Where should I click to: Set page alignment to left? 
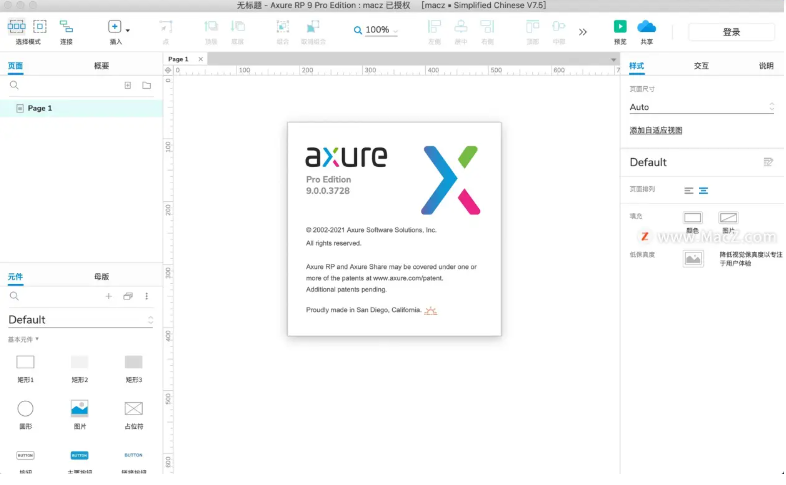click(688, 190)
